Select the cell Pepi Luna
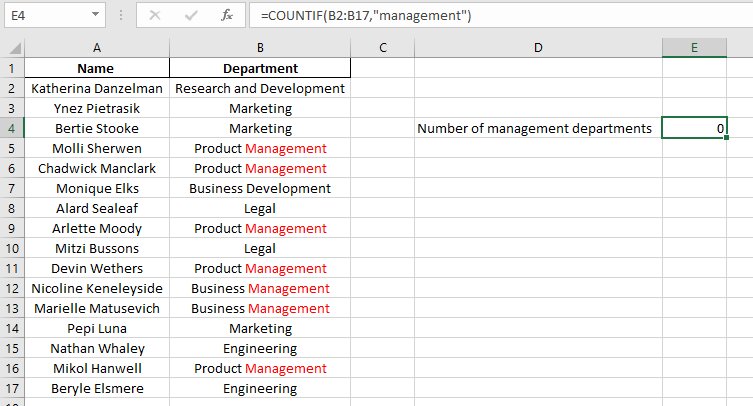This screenshot has height=406, width=753. pos(97,329)
